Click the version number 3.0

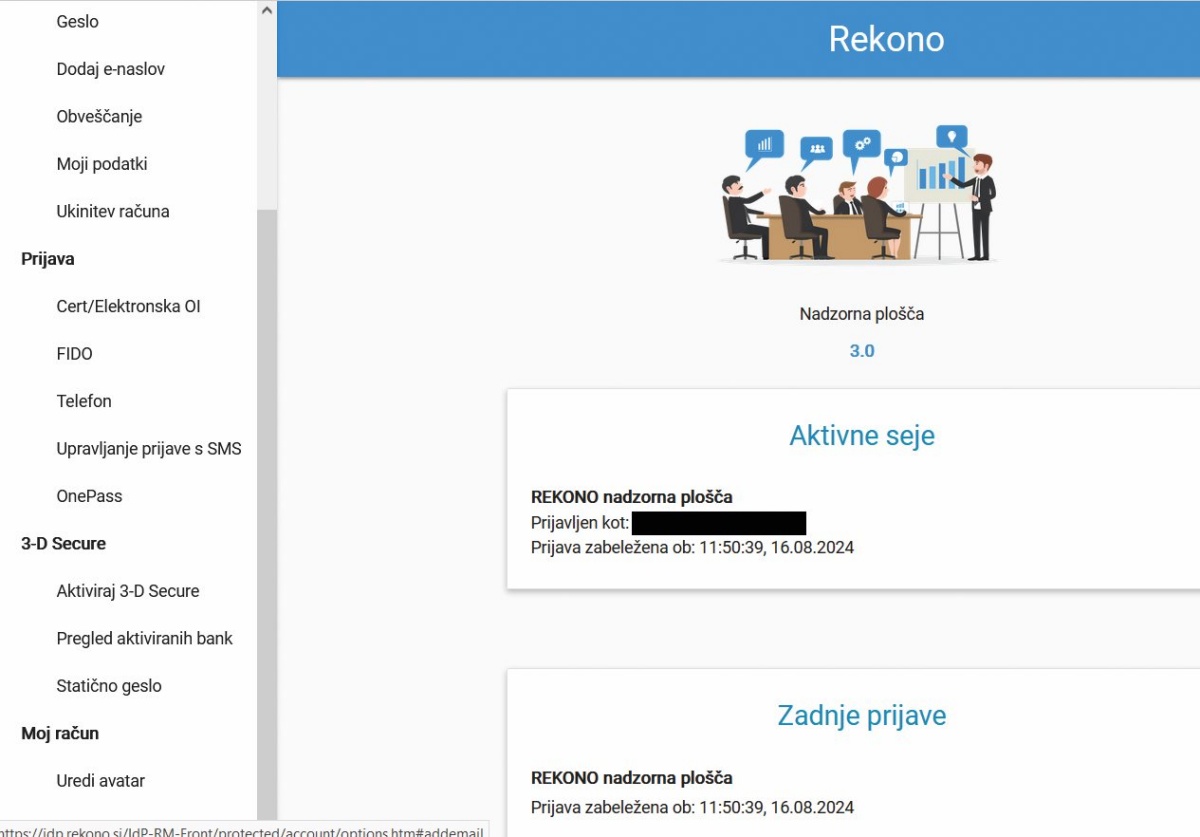[x=862, y=351]
